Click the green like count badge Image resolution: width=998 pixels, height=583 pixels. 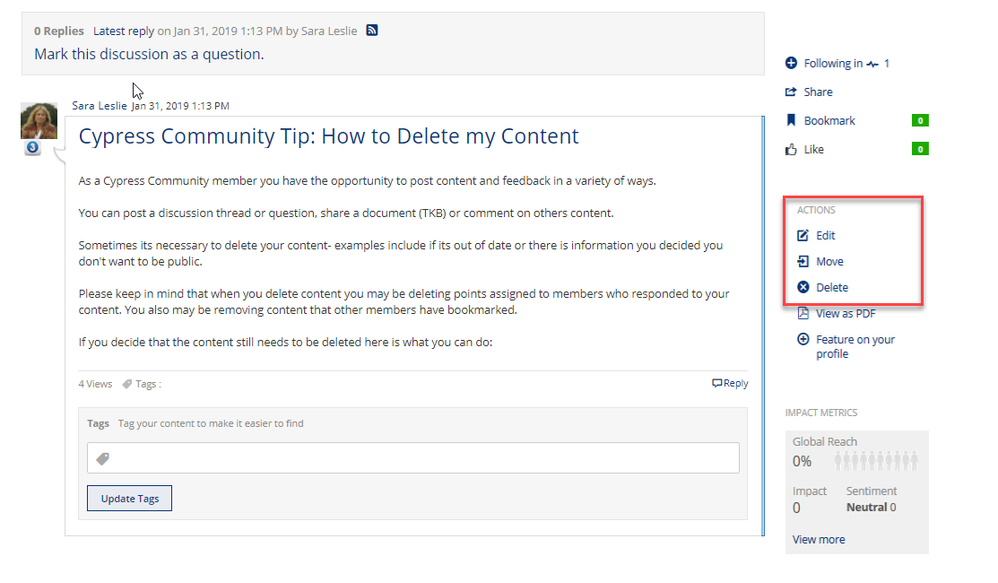point(920,149)
